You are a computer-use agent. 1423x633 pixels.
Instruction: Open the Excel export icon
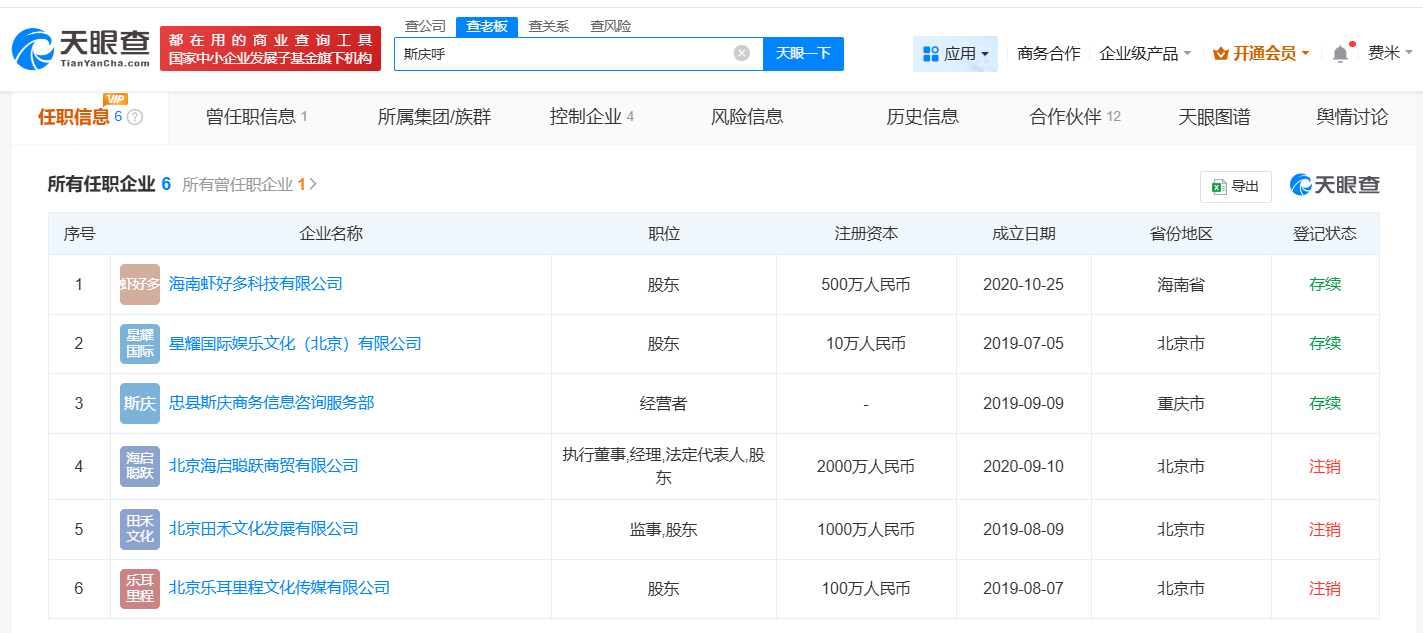click(x=1222, y=186)
